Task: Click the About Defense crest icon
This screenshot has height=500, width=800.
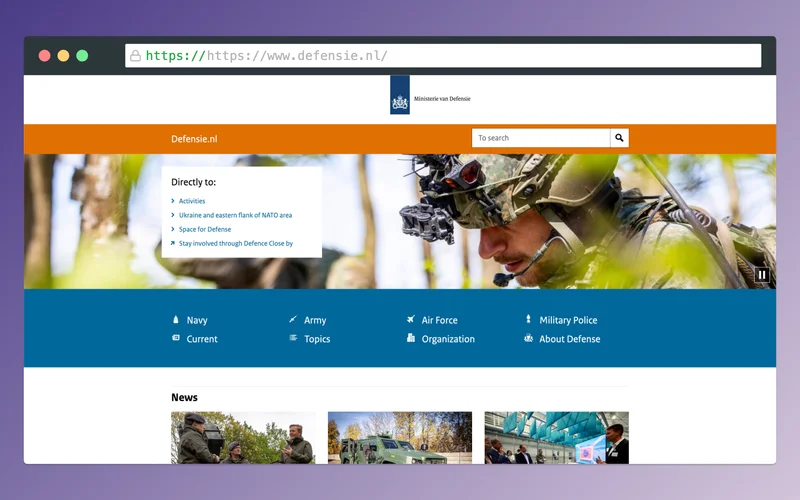Action: click(528, 338)
